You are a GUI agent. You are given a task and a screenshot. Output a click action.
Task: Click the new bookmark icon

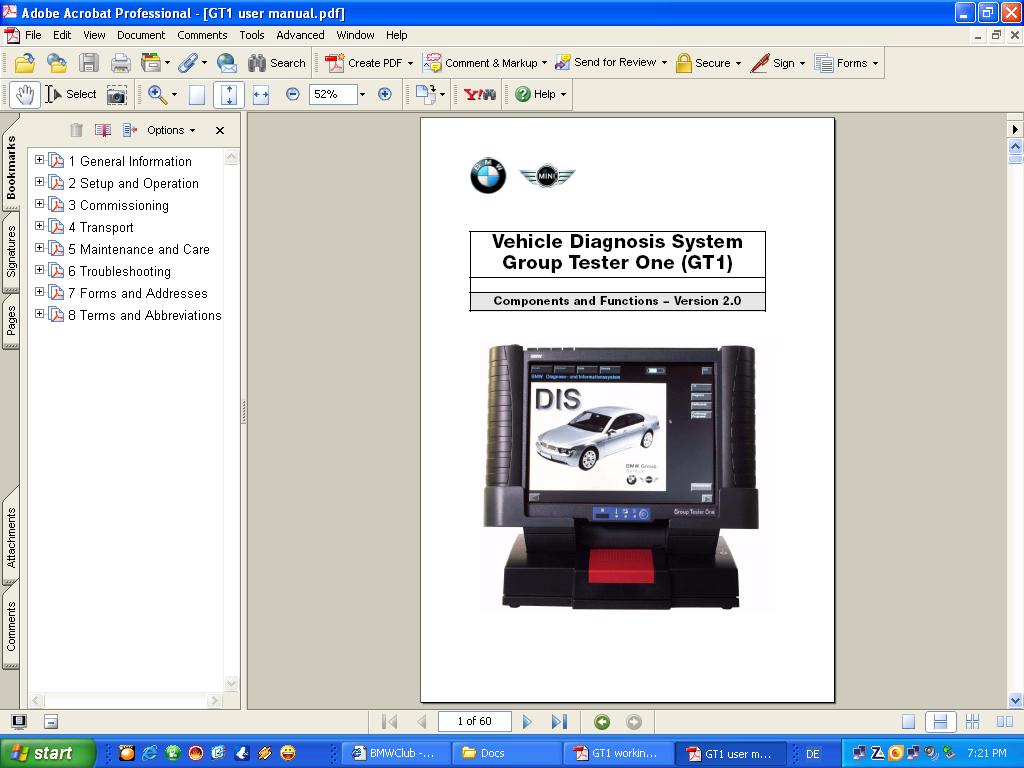103,130
